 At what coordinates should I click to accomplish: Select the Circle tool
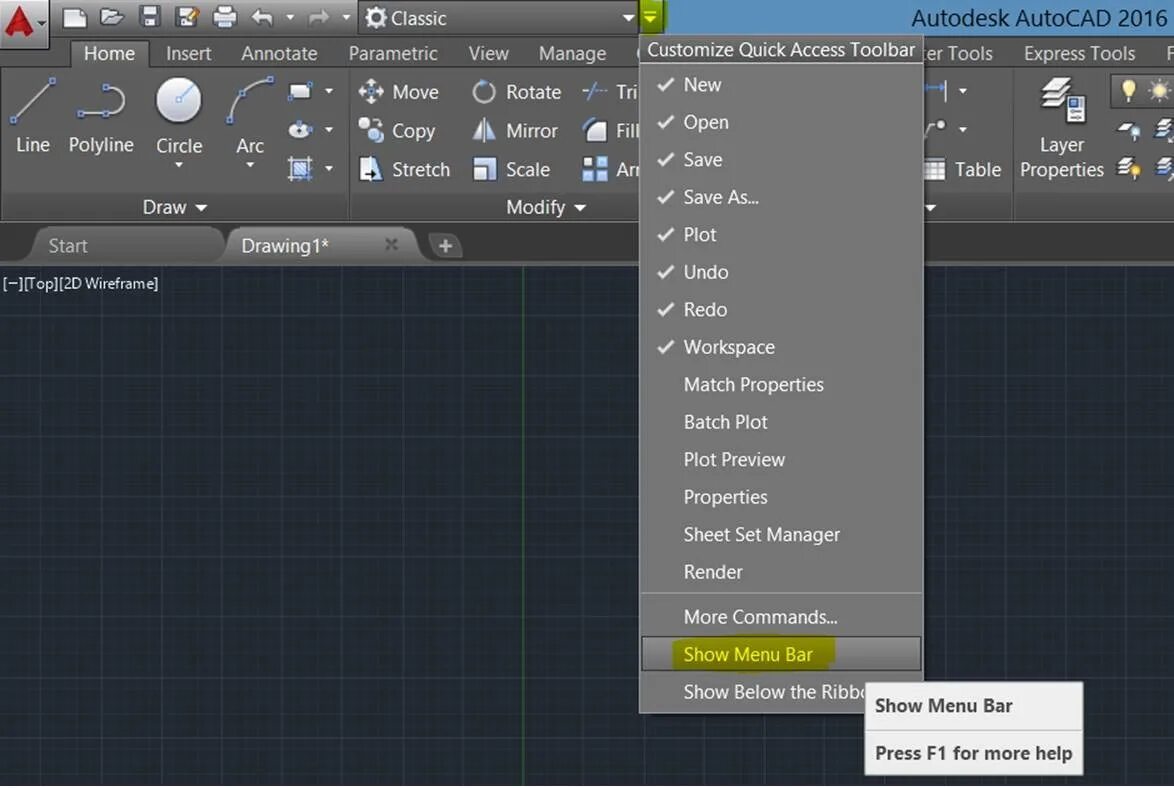tap(179, 115)
